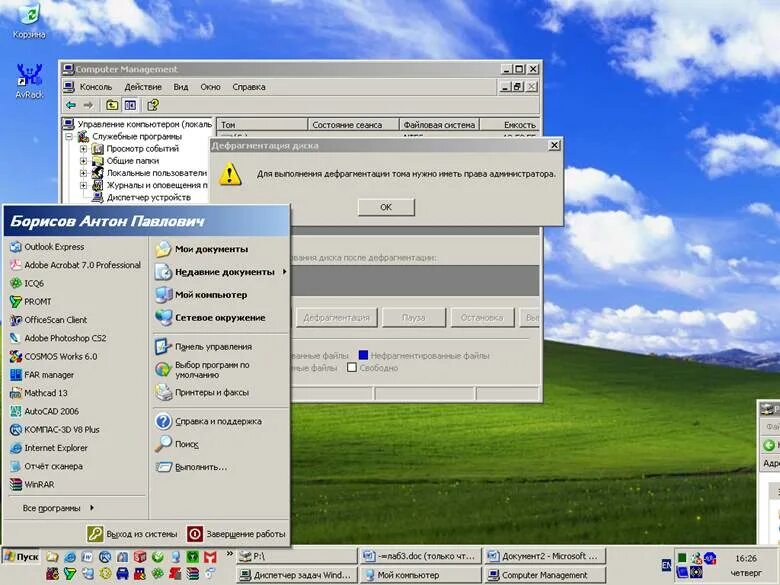Open Сетевое окружение
Image resolution: width=780 pixels, height=585 pixels.
pos(210,318)
